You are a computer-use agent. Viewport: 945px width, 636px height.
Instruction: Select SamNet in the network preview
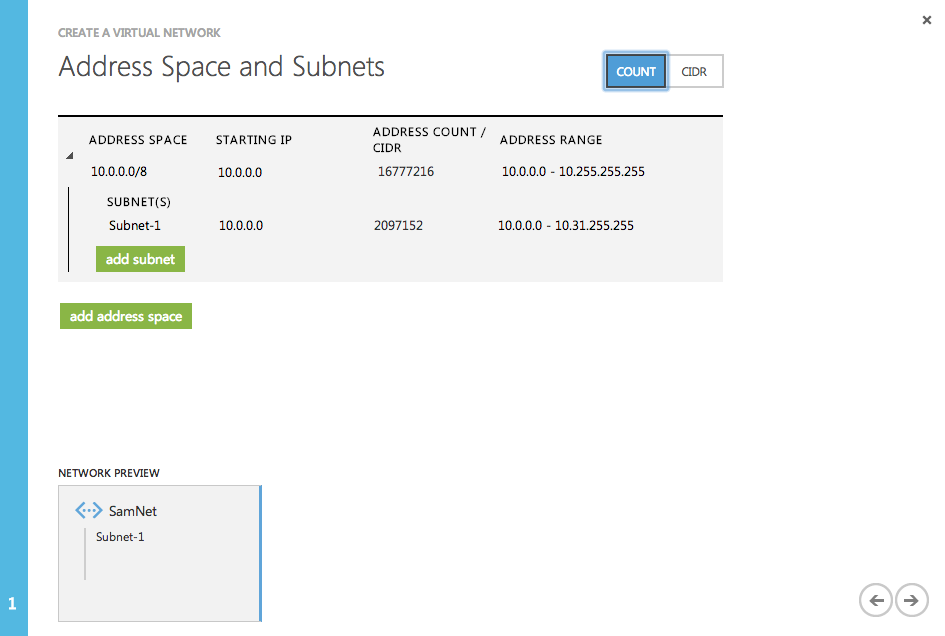132,511
